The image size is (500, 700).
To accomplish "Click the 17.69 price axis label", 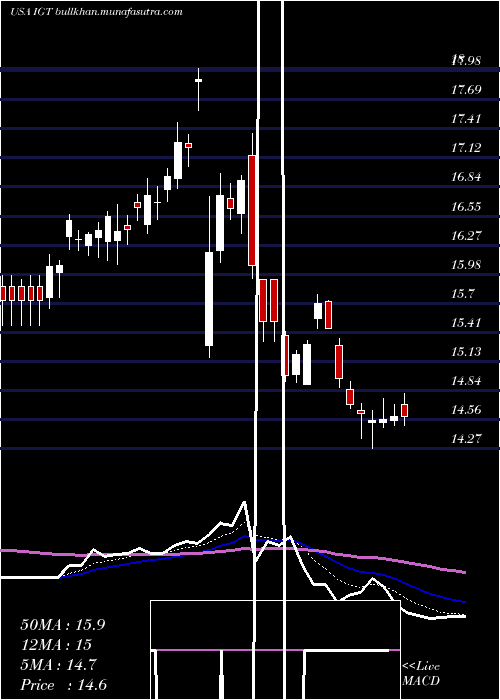I will coord(466,90).
